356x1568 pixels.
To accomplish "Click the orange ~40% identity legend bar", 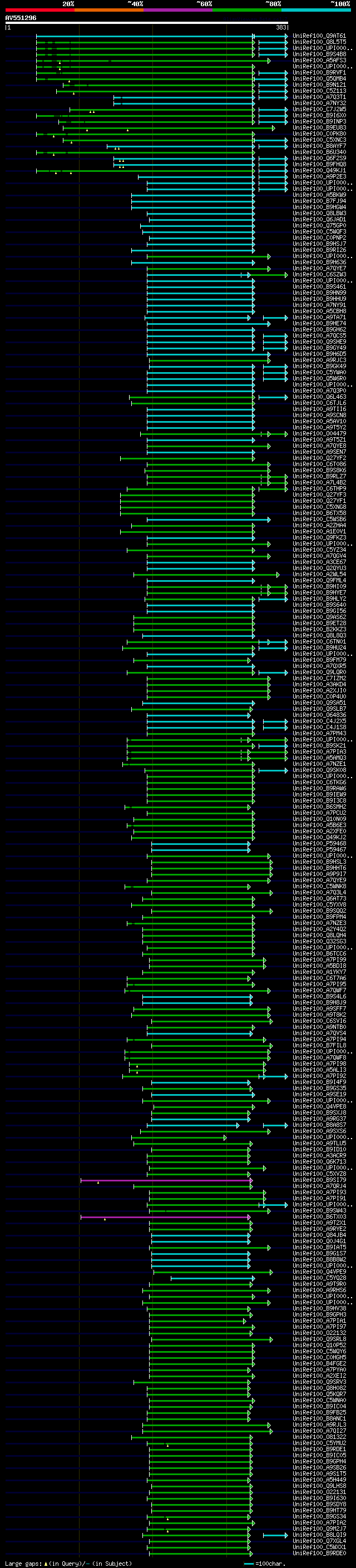I will click(109, 10).
